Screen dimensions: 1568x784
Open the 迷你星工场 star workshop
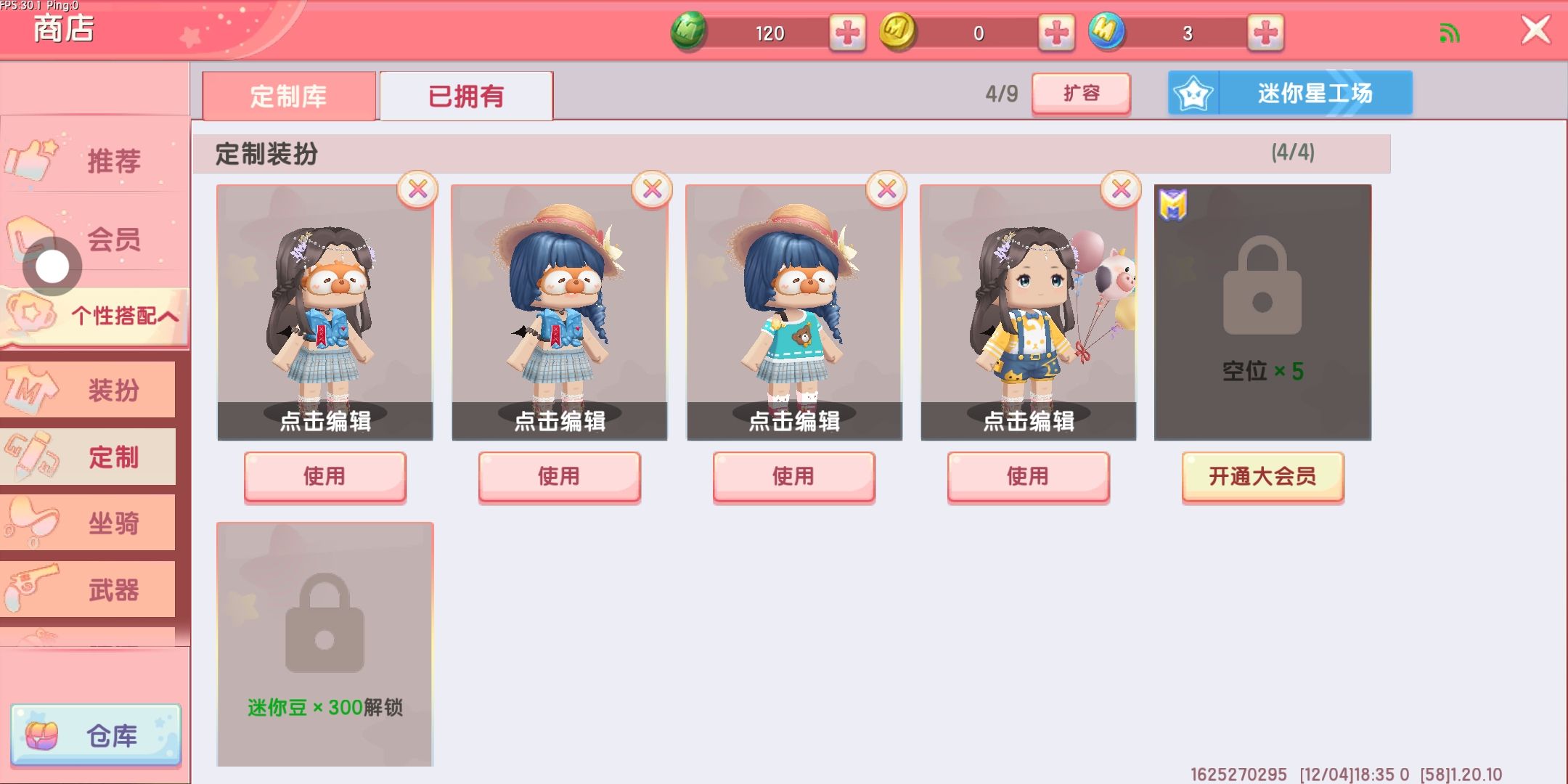click(1290, 93)
